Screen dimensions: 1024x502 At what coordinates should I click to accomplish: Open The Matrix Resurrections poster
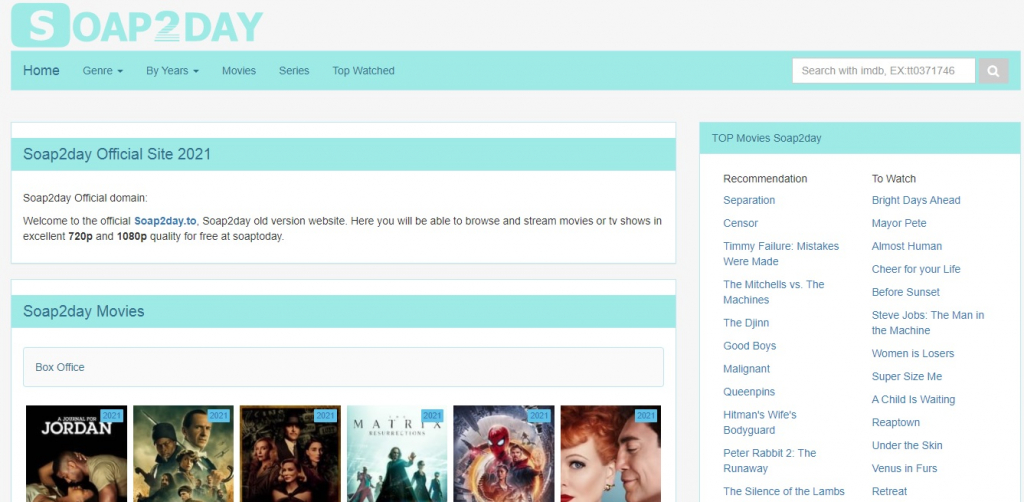[397, 454]
